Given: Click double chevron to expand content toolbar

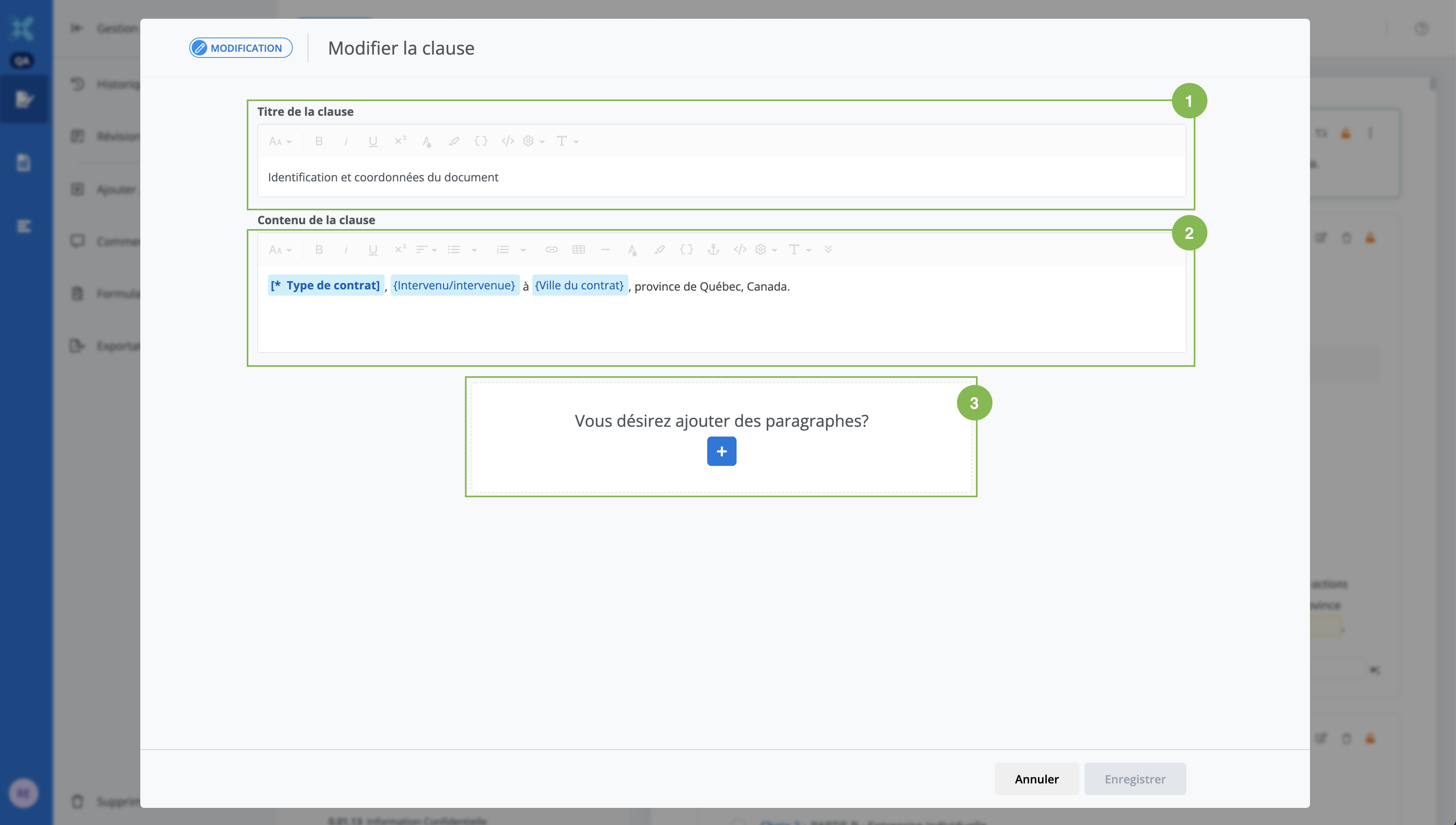Looking at the screenshot, I should tap(828, 250).
